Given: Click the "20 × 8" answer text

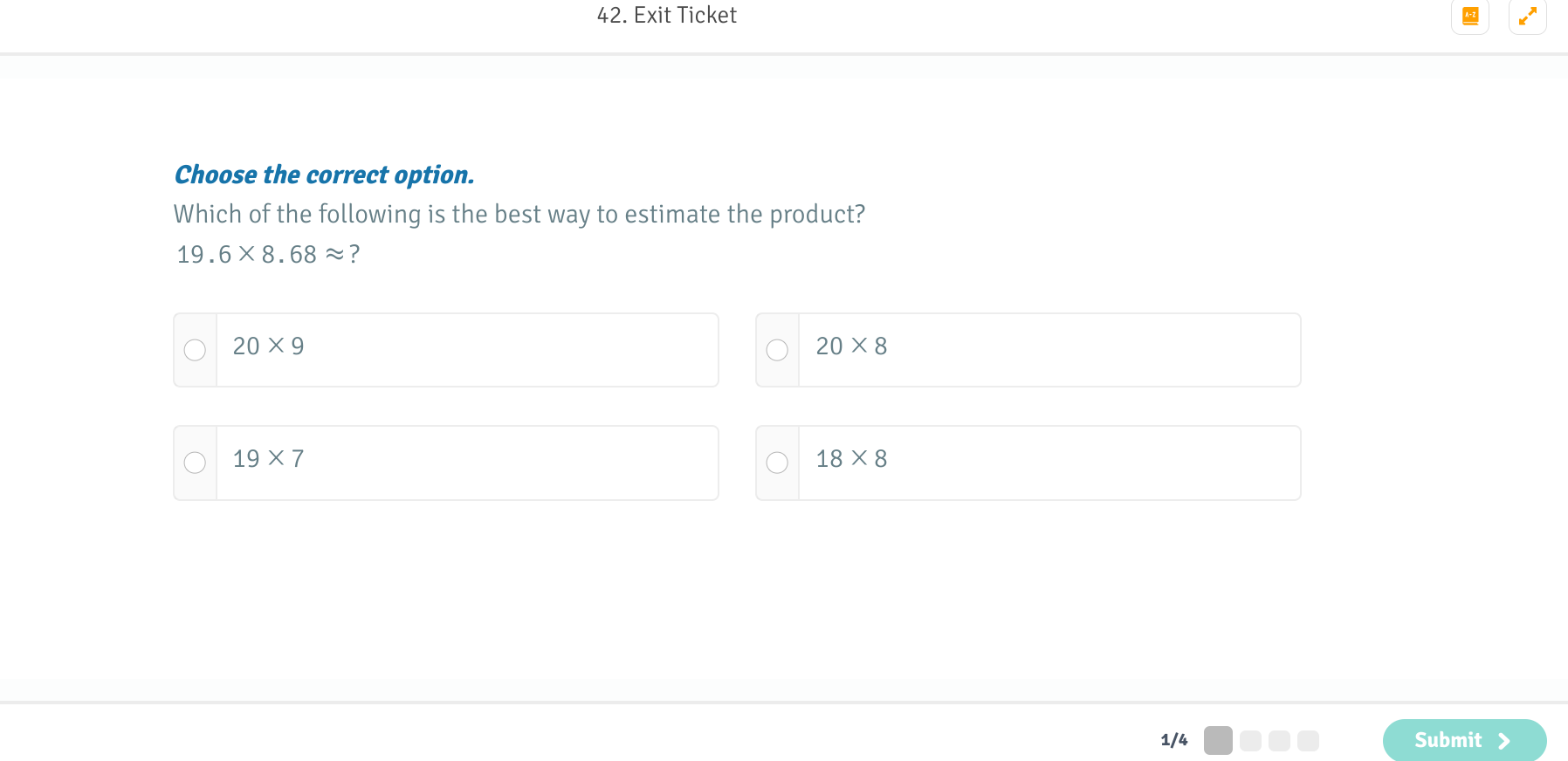Looking at the screenshot, I should tap(851, 346).
